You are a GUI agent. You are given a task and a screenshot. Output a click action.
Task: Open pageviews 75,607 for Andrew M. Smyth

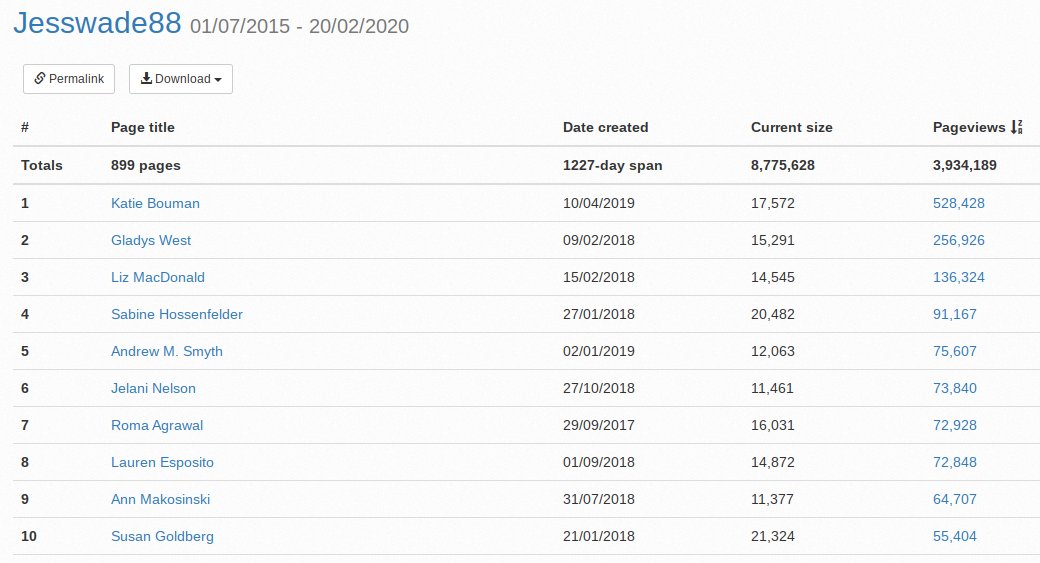[954, 351]
